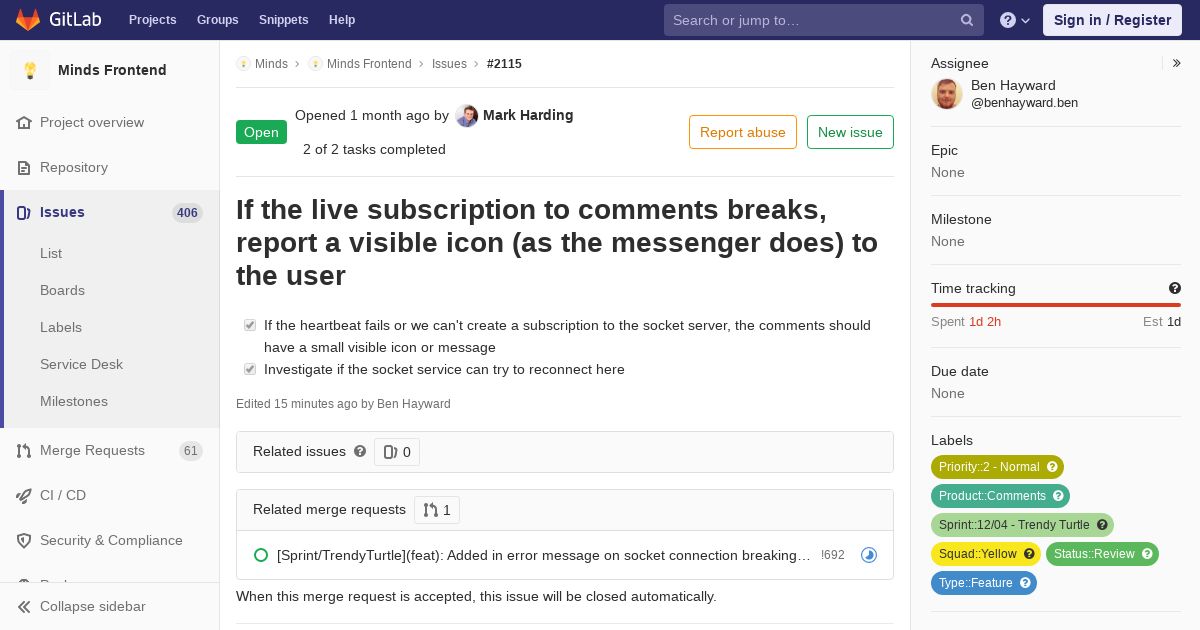This screenshot has height=630, width=1200.
Task: Open Snippets in the top navbar
Action: click(x=283, y=20)
